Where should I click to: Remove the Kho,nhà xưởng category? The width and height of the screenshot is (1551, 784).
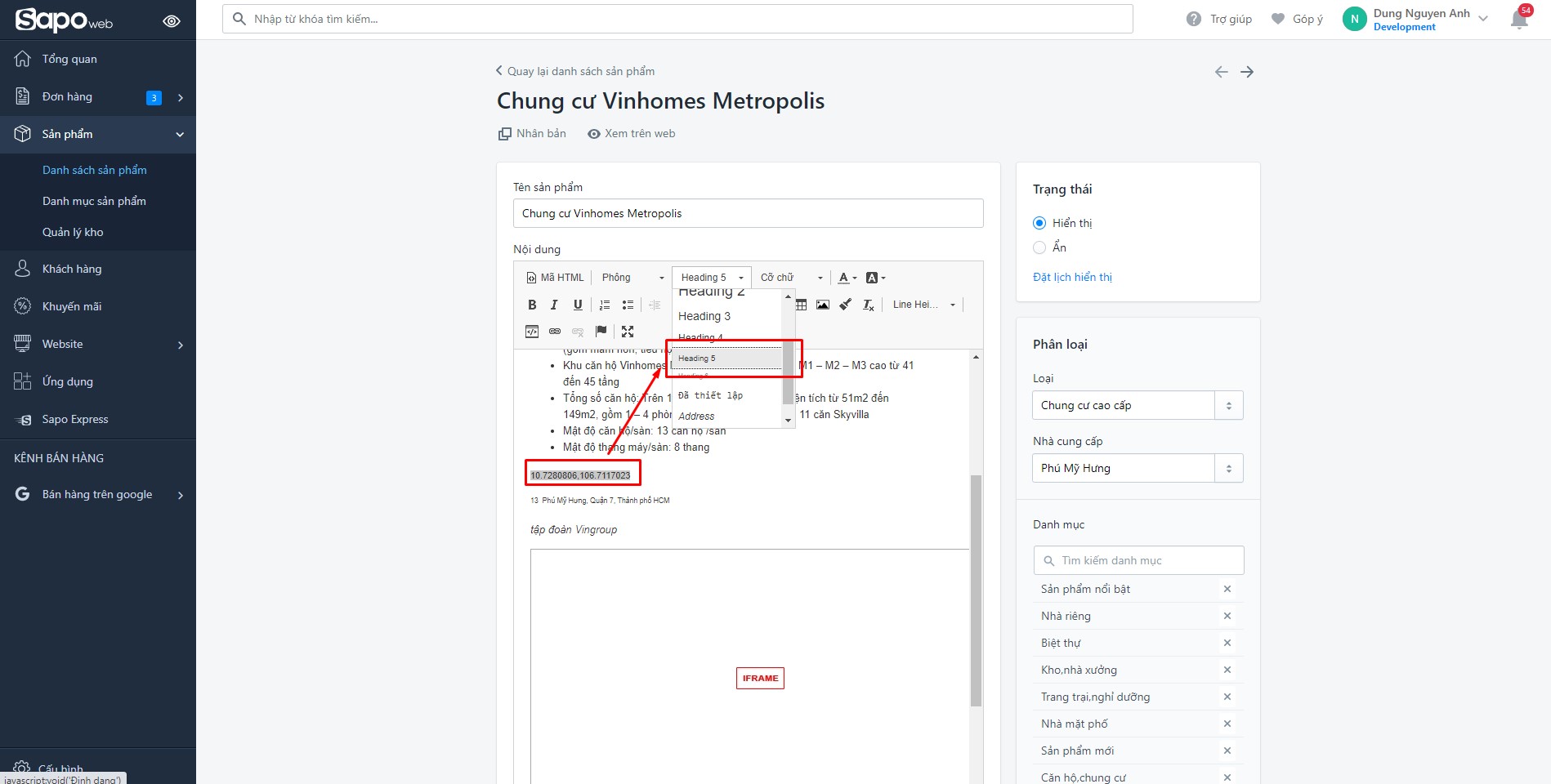1227,670
